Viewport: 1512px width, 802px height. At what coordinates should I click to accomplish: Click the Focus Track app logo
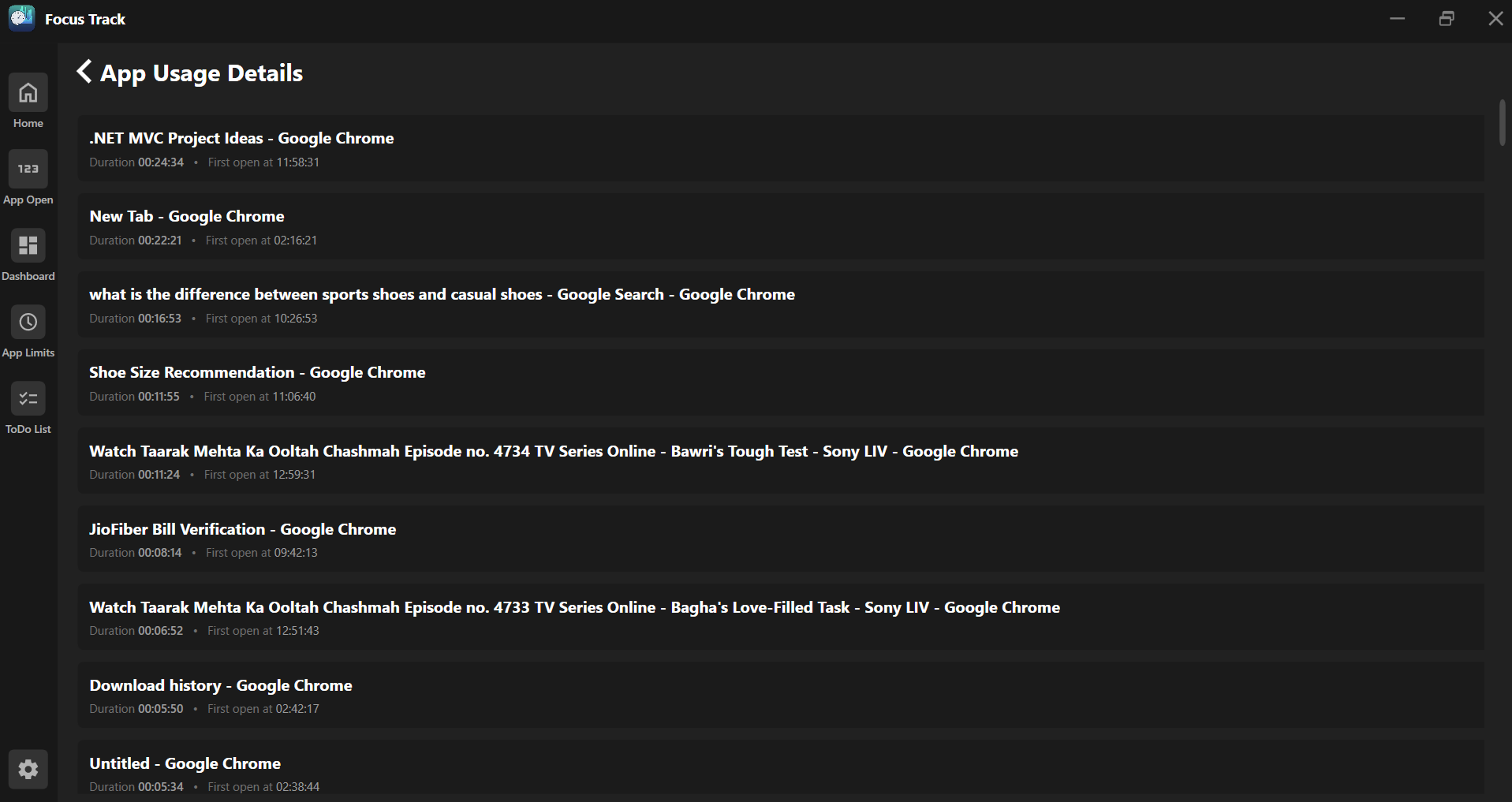[21, 18]
